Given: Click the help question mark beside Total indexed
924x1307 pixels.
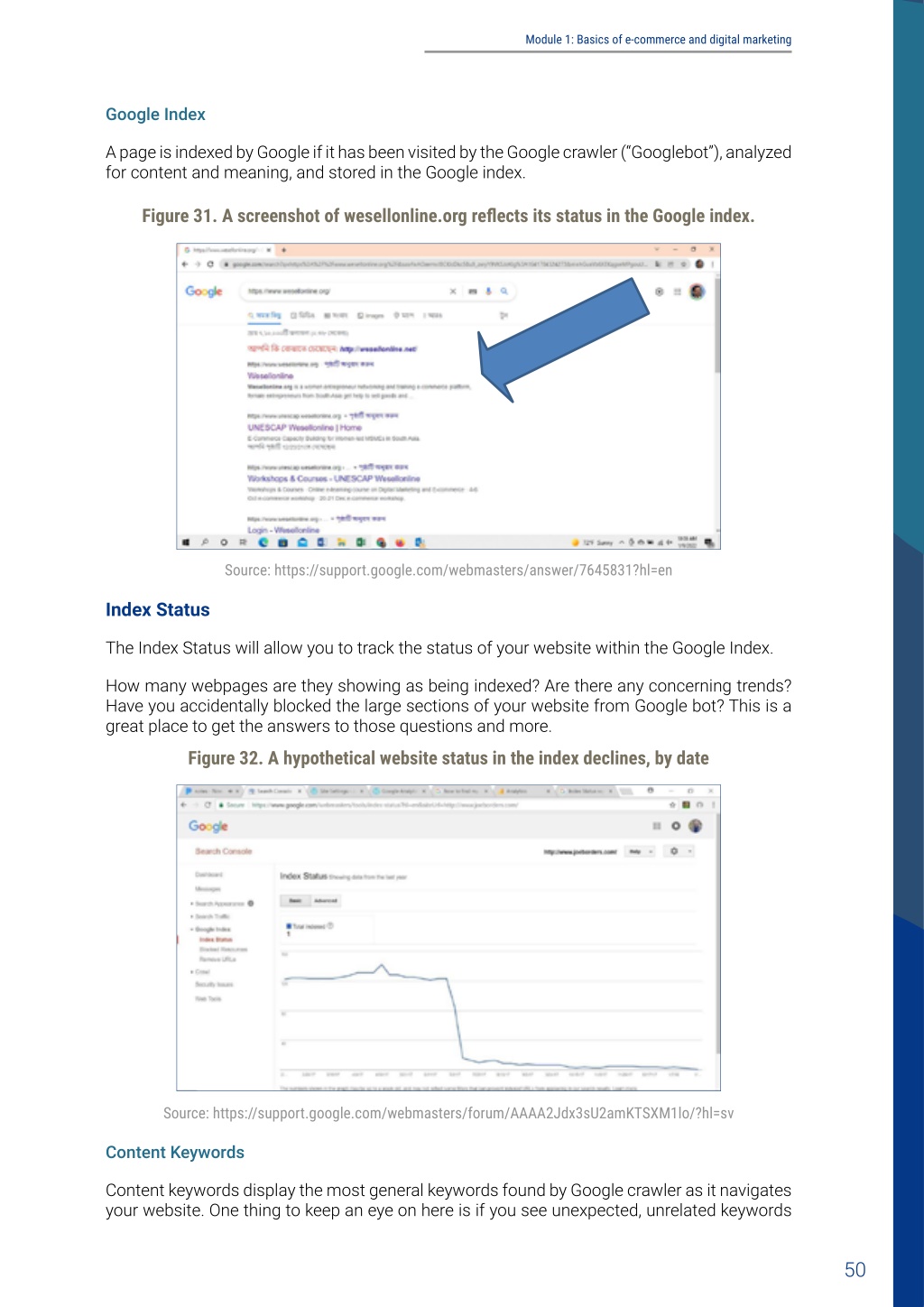Looking at the screenshot, I should pyautogui.click(x=330, y=925).
